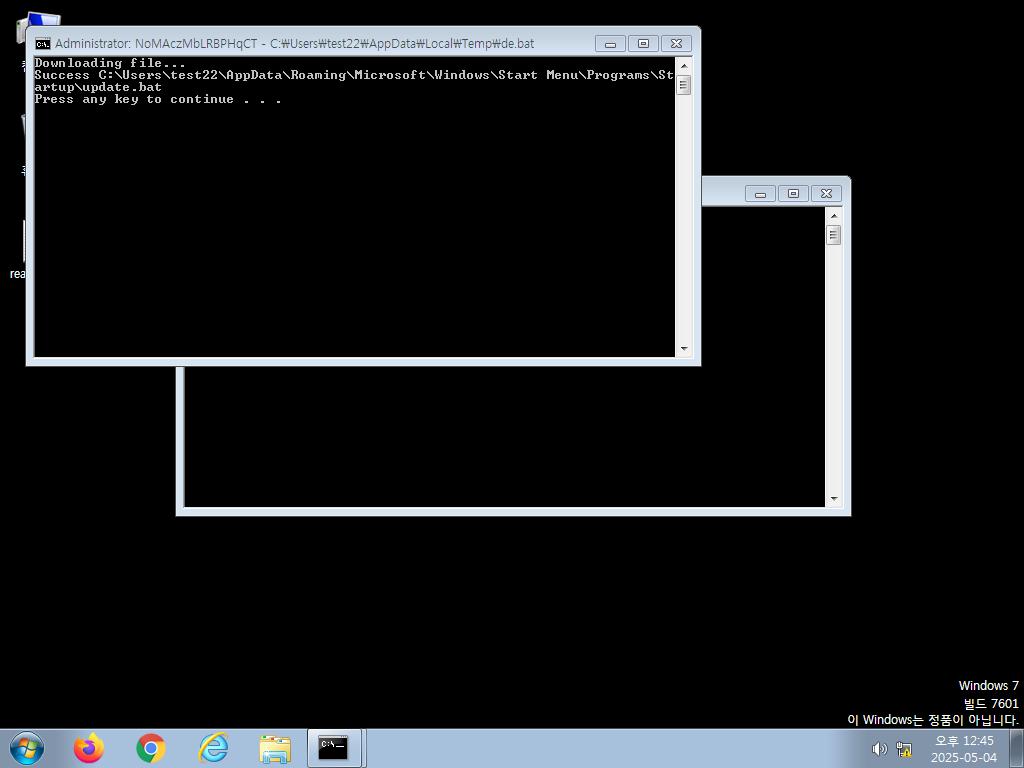
Task: Click up arrow of de.bat console scrollbar
Action: click(x=684, y=66)
